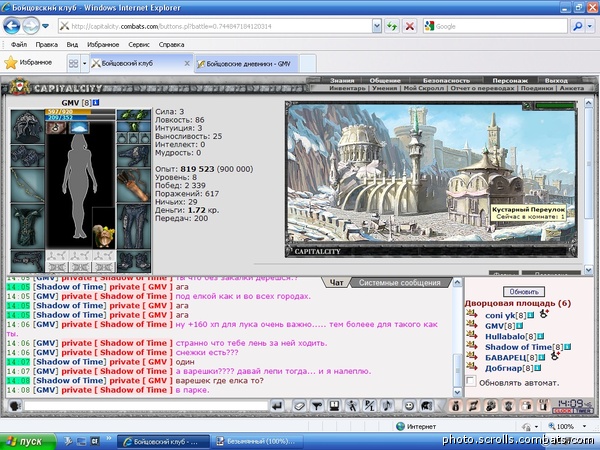600x450 pixels.
Task: Open the quick tabs dropdown arrow
Action: point(85,63)
